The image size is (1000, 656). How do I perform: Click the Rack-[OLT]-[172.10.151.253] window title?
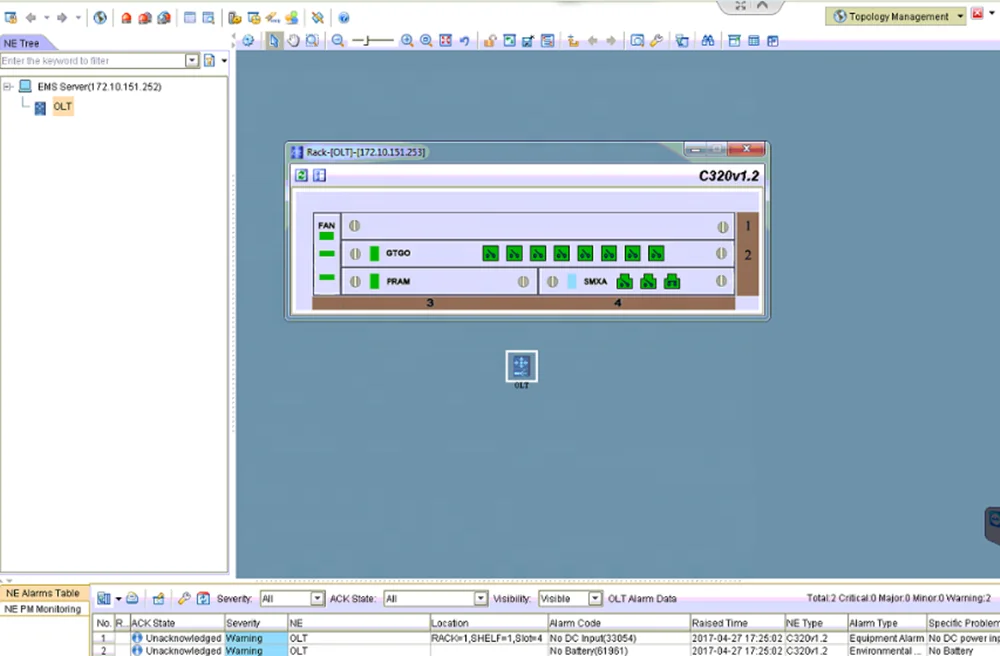pos(365,152)
